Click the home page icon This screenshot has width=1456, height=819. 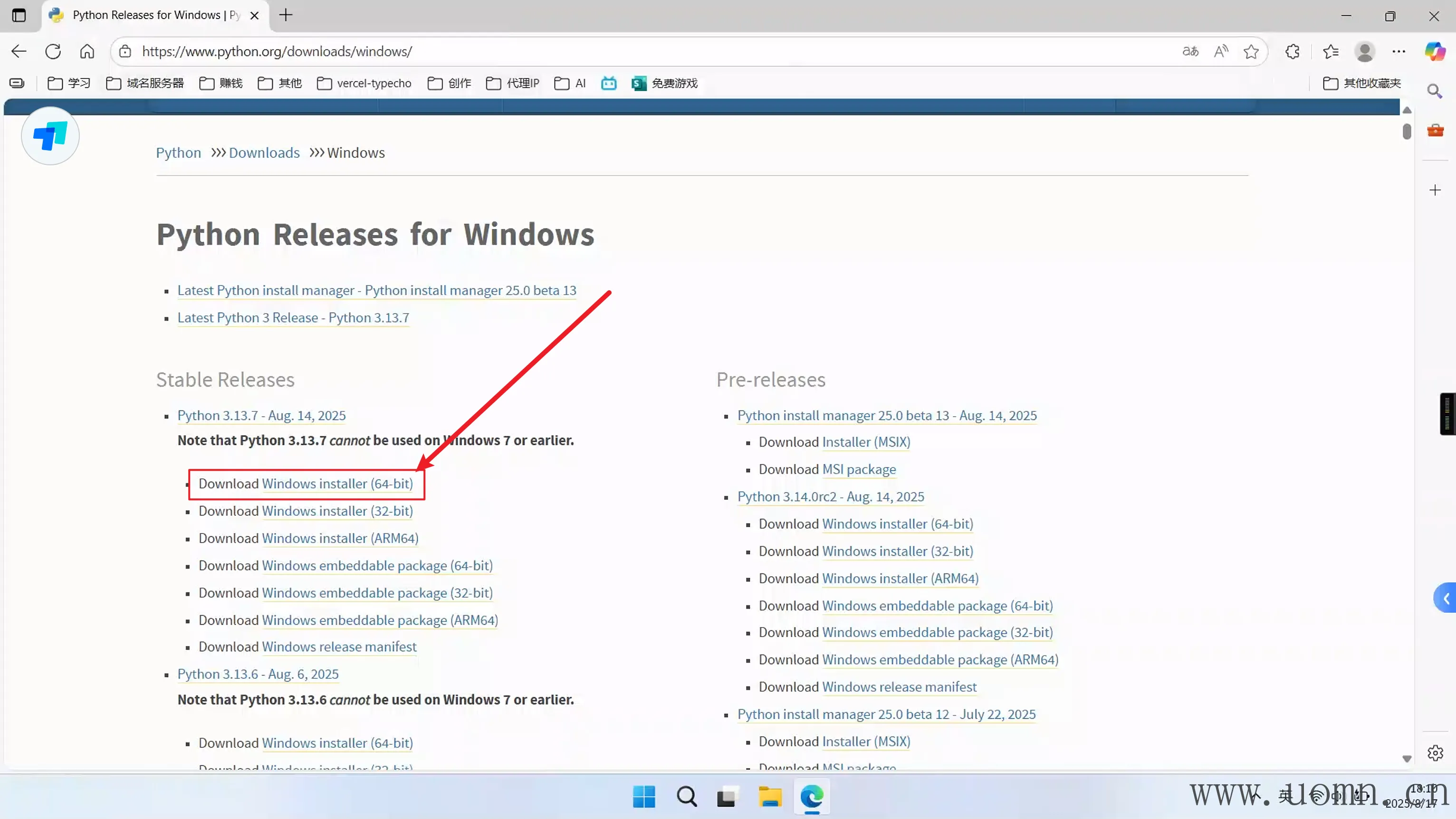pyautogui.click(x=87, y=51)
